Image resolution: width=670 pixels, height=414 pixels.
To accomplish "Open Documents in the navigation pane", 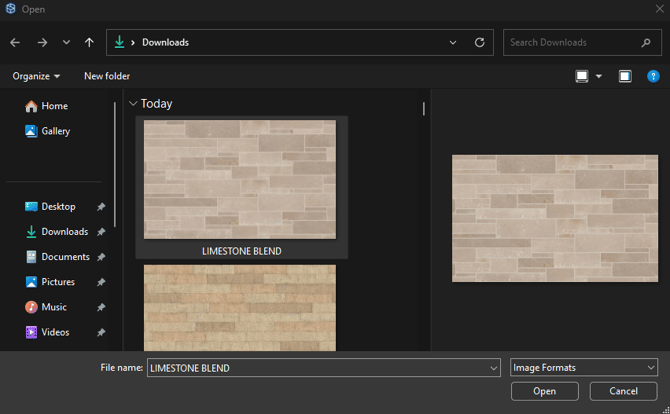I will point(57,257).
